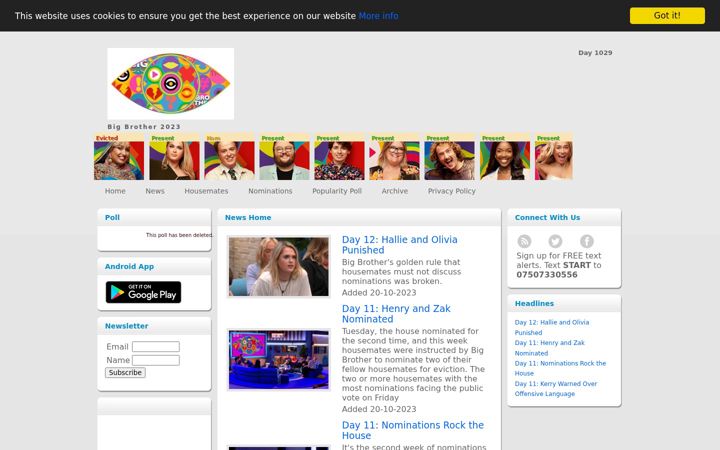Open the Nominations menu item
Image resolution: width=720 pixels, height=450 pixels.
270,191
